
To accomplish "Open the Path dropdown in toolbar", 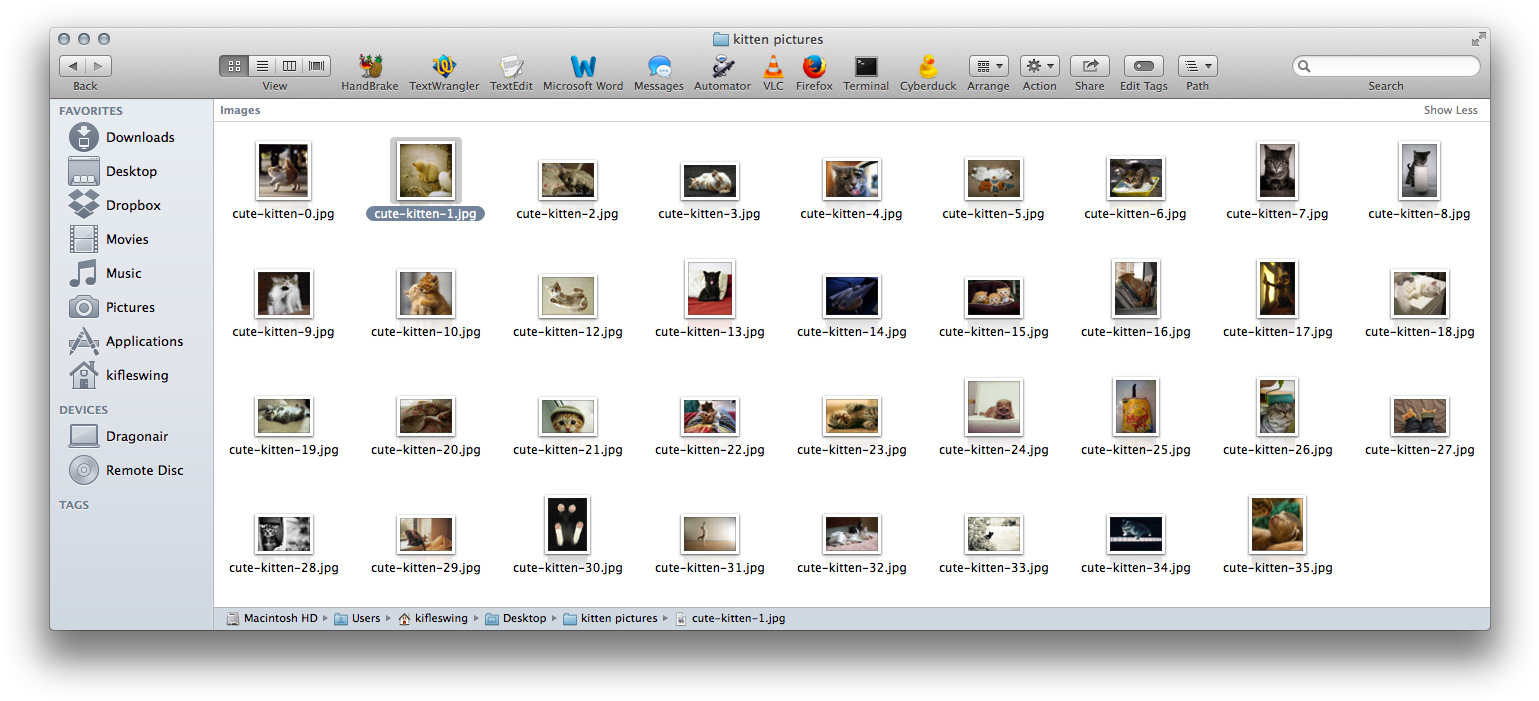I will point(1197,66).
